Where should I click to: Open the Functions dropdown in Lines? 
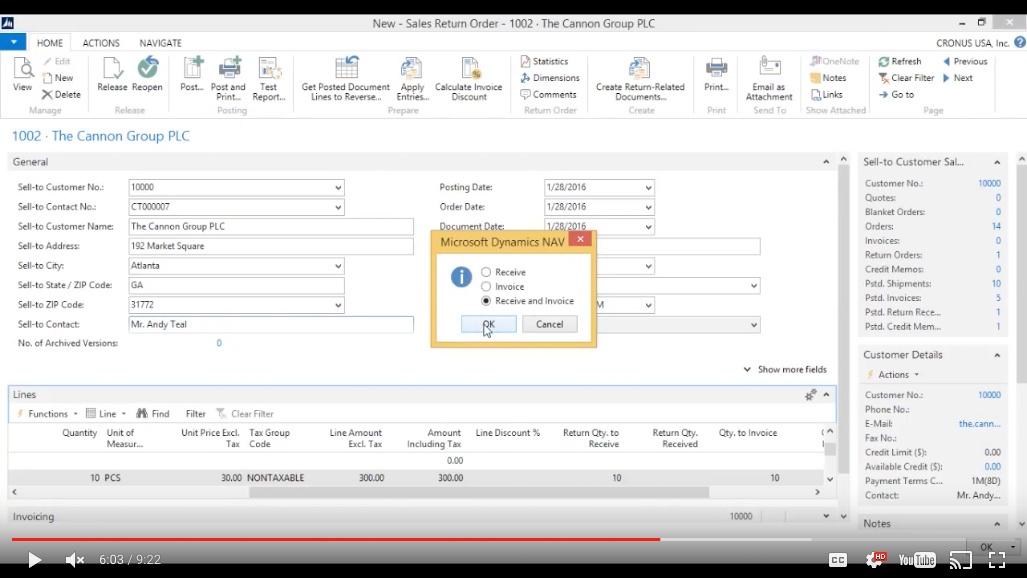pos(47,414)
